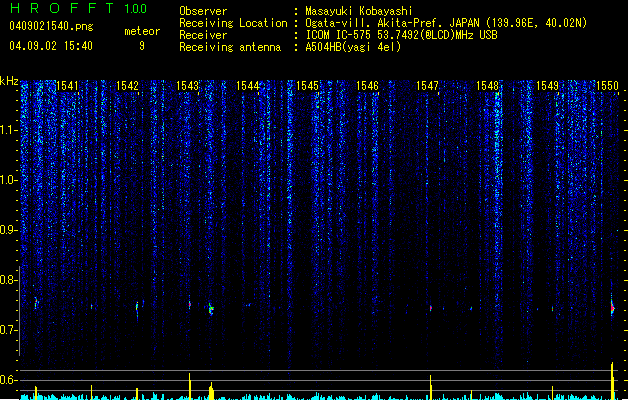Click the Observer label

click(x=203, y=11)
